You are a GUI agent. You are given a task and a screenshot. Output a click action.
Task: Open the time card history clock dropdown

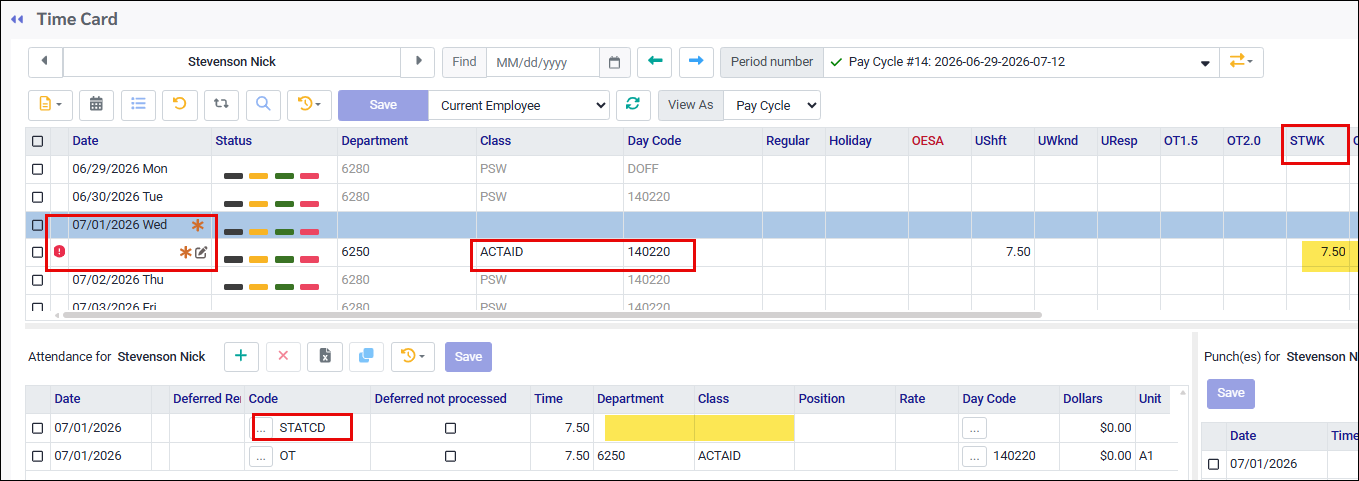pos(309,104)
